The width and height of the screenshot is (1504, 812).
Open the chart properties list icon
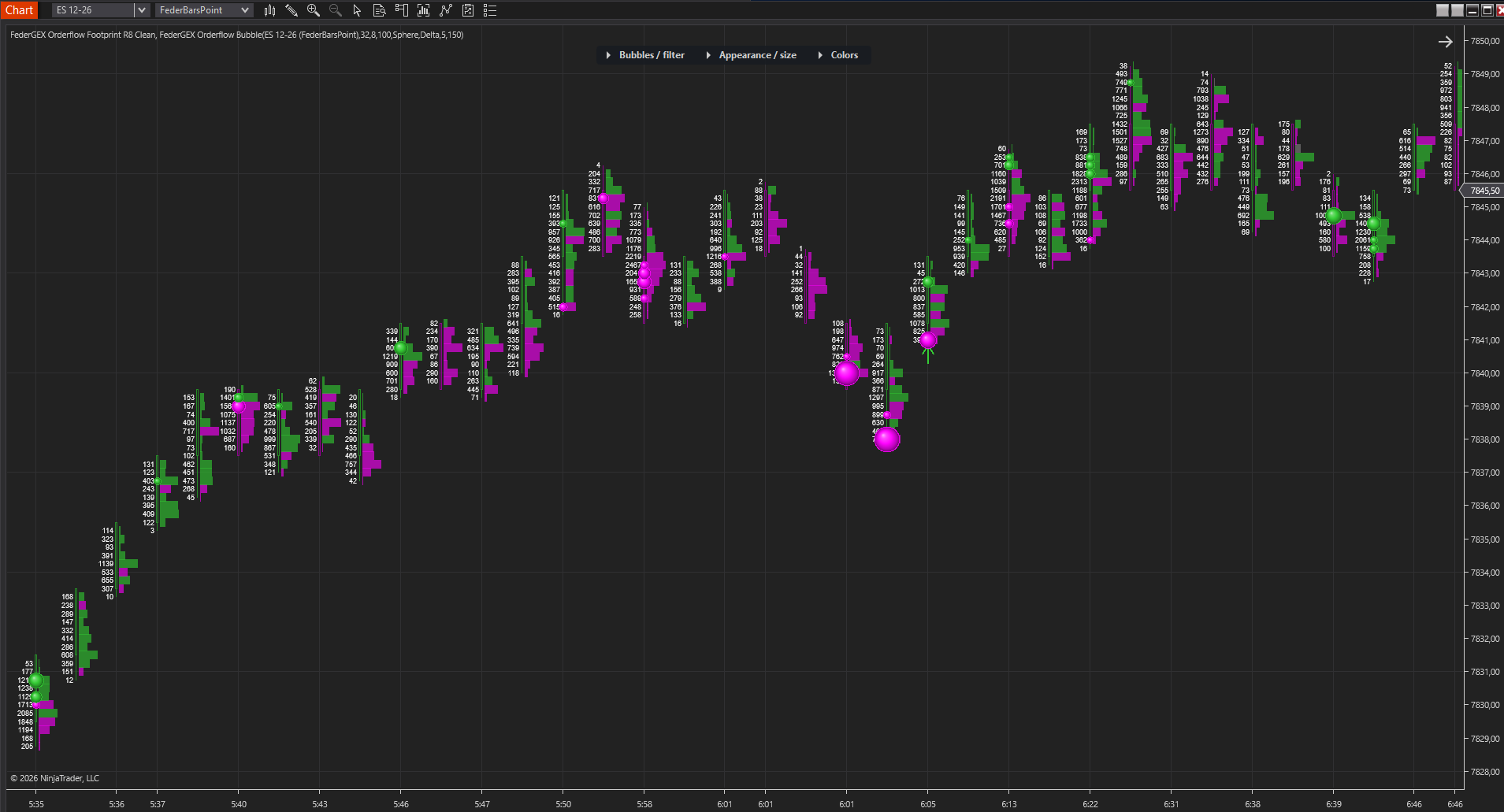point(490,10)
